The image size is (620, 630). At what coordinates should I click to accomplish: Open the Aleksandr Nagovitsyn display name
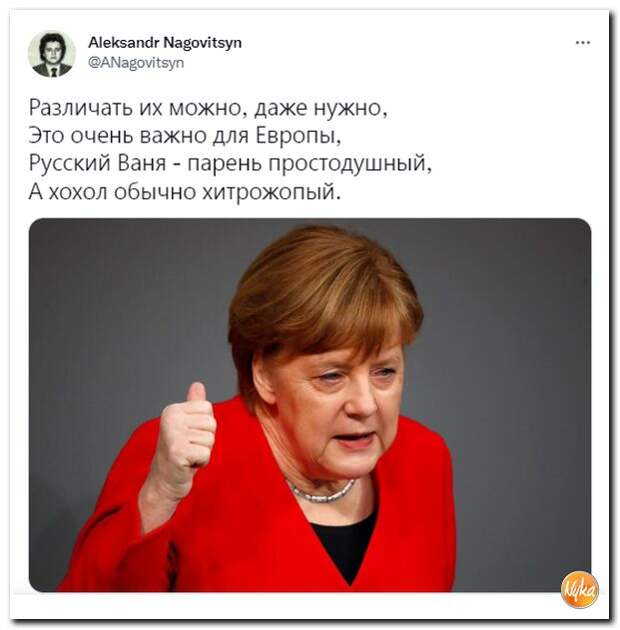tap(165, 42)
